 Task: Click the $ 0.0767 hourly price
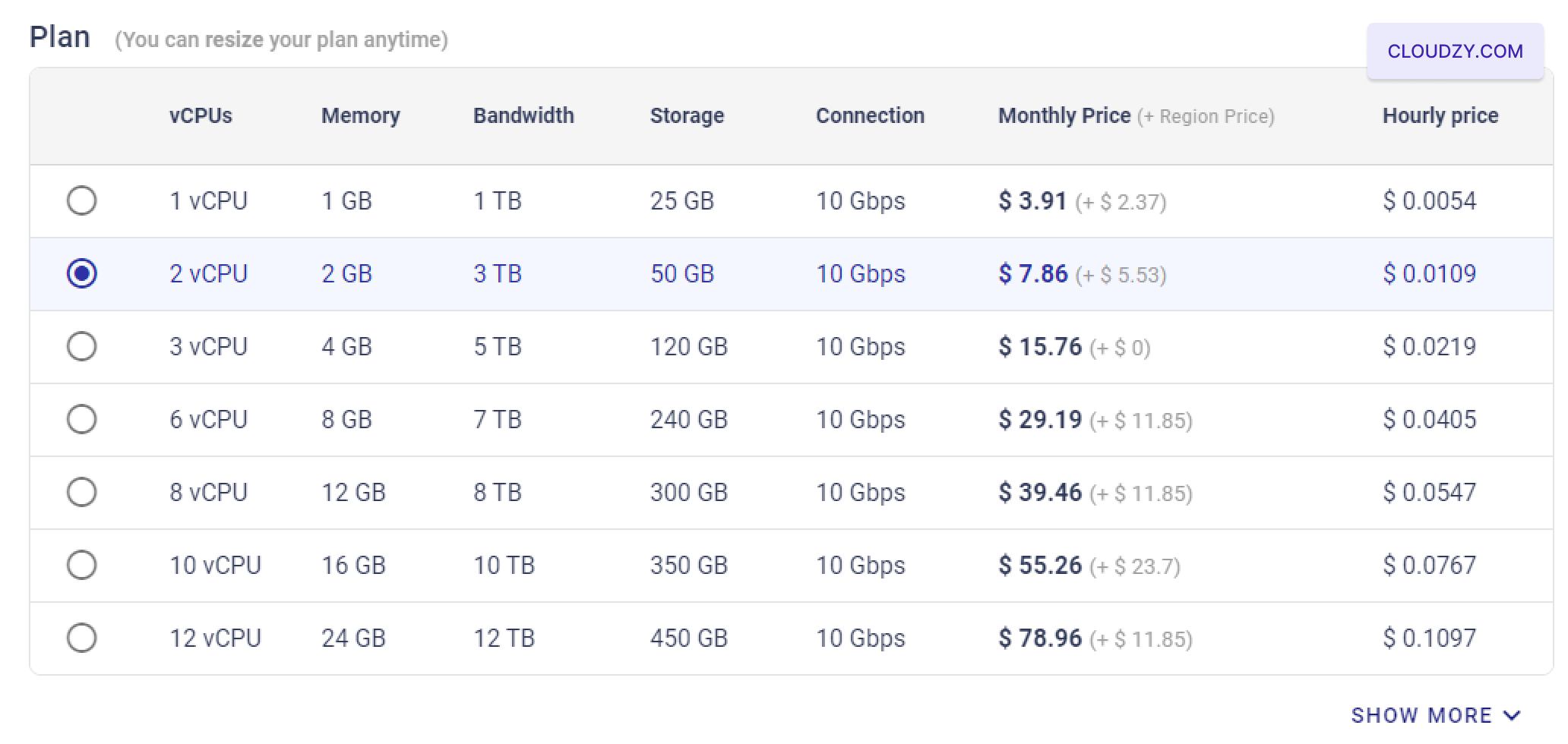point(1429,566)
